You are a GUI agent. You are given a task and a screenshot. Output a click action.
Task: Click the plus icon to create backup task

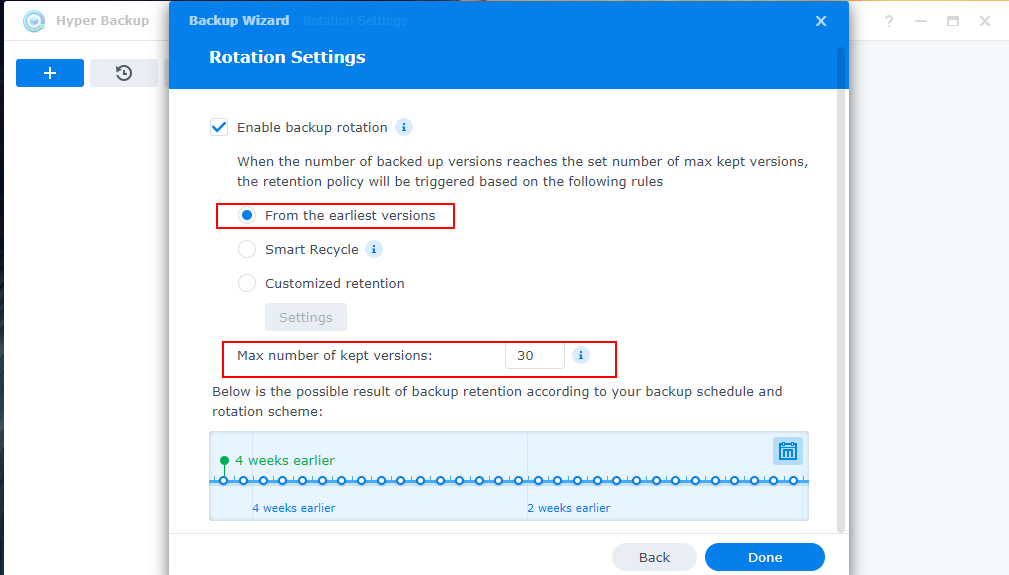(50, 73)
